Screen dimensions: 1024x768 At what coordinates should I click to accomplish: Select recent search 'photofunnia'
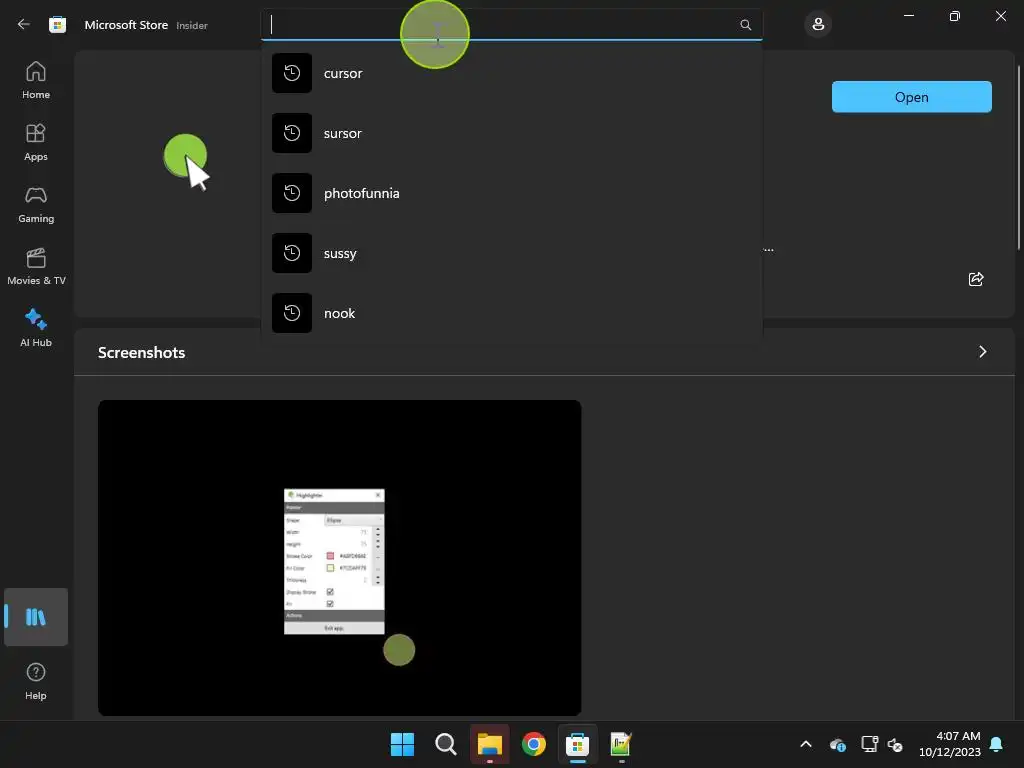point(511,193)
